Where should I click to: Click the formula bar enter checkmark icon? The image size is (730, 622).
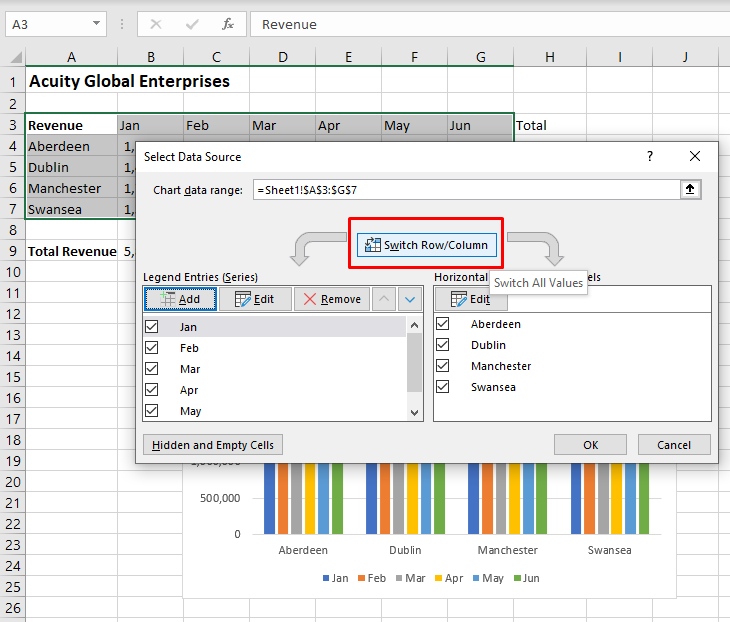pyautogui.click(x=192, y=24)
